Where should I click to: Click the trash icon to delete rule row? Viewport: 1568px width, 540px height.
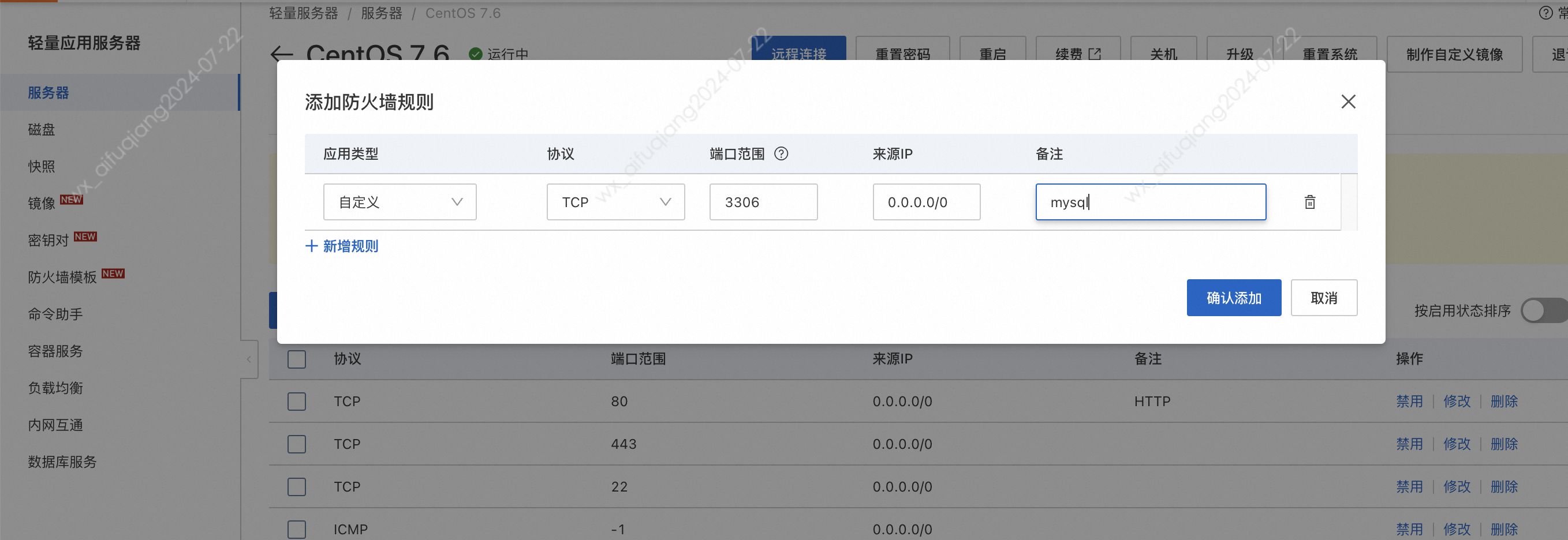1309,202
